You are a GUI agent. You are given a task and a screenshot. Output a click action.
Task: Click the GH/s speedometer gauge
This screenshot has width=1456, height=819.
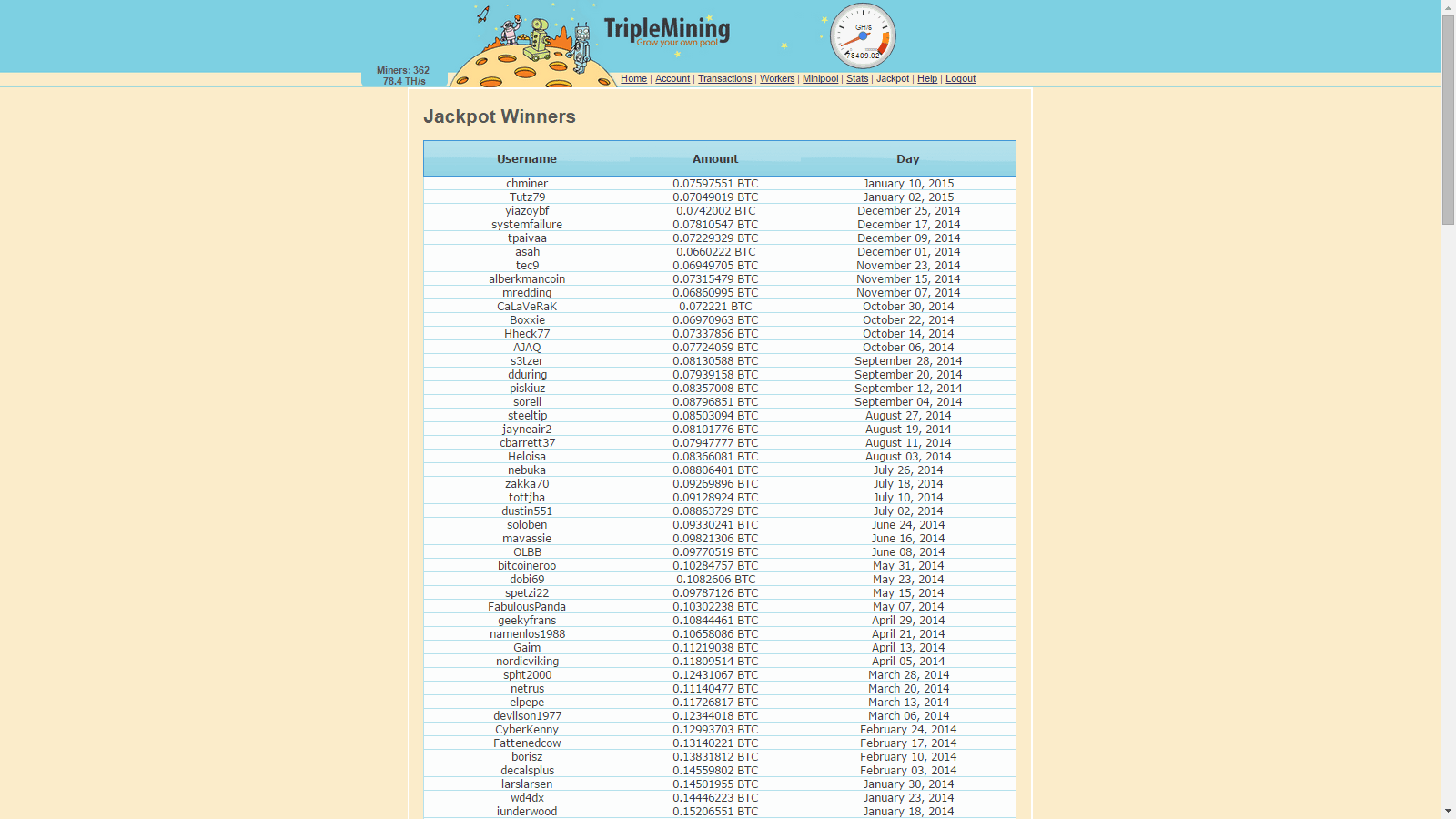click(863, 36)
